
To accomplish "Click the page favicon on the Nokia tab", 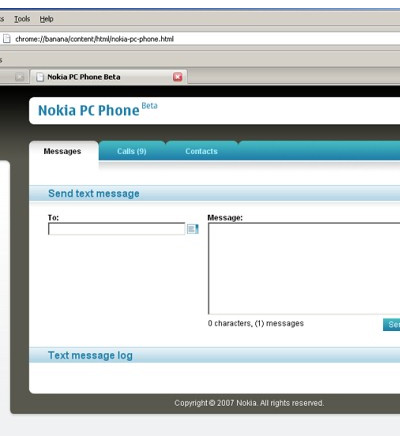I will click(40, 77).
